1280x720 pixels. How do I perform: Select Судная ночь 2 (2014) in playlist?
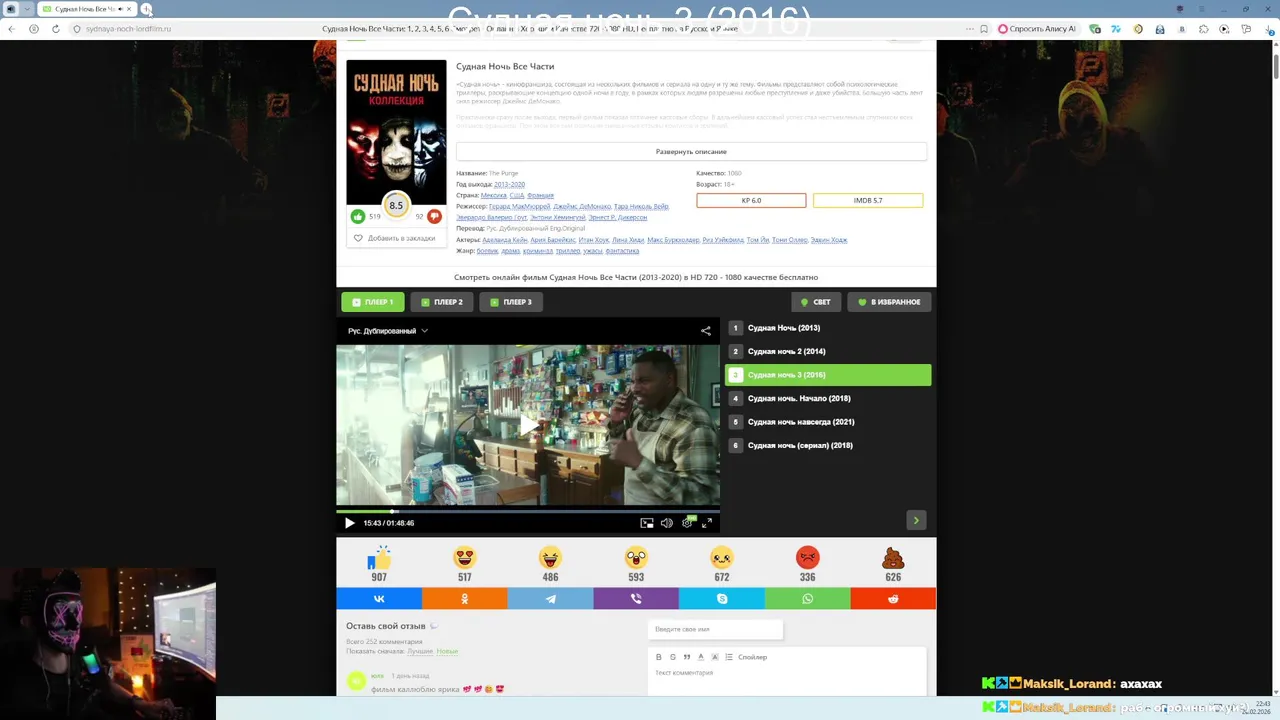[828, 351]
